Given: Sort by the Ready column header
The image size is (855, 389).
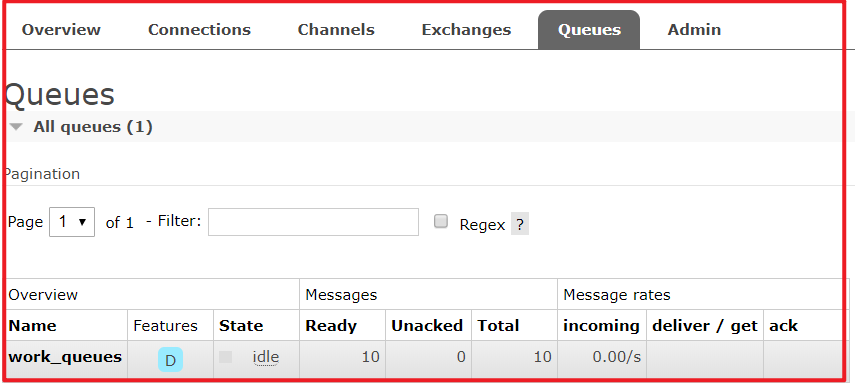Looking at the screenshot, I should [x=331, y=326].
